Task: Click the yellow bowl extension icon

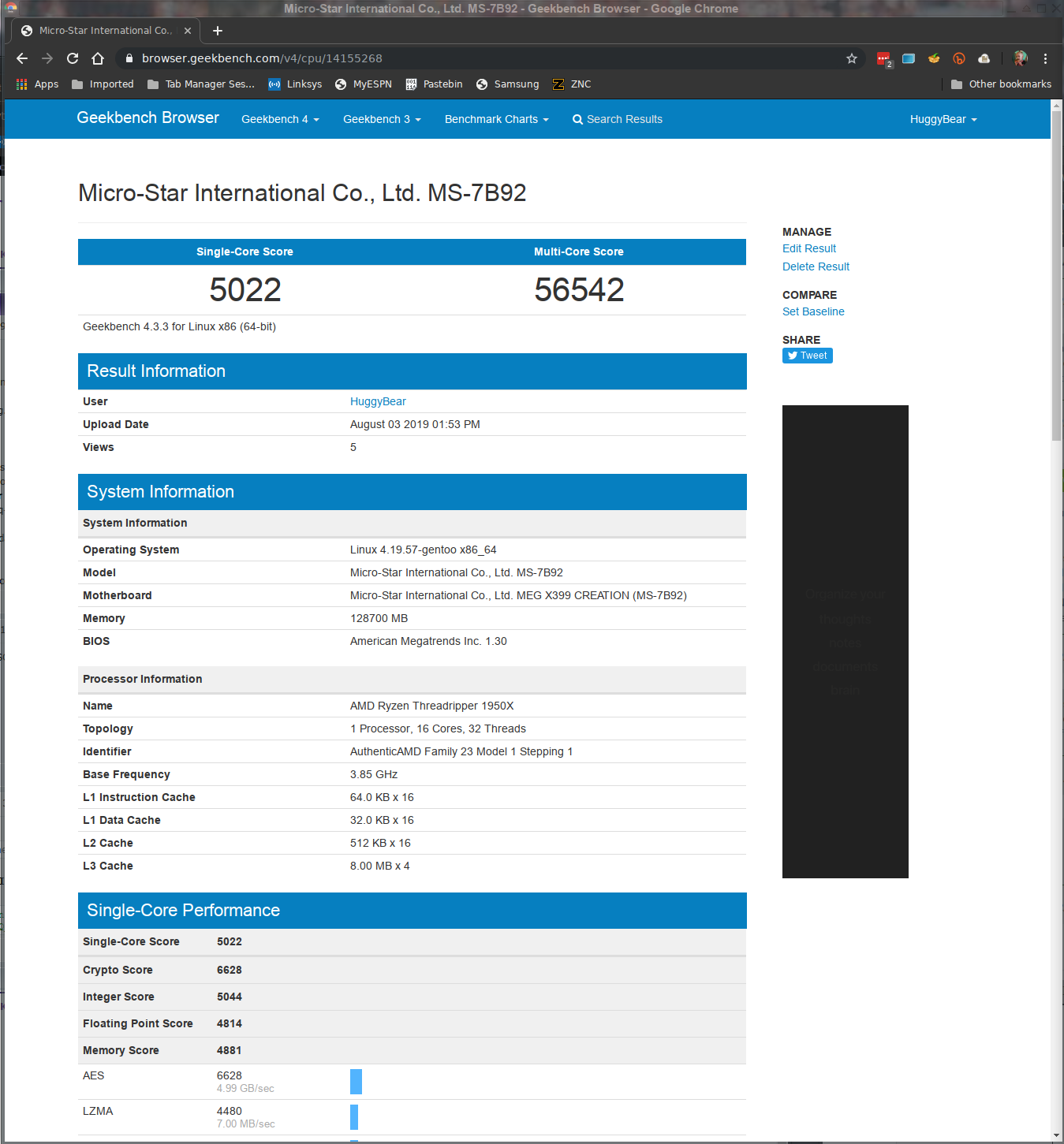Action: point(934,58)
